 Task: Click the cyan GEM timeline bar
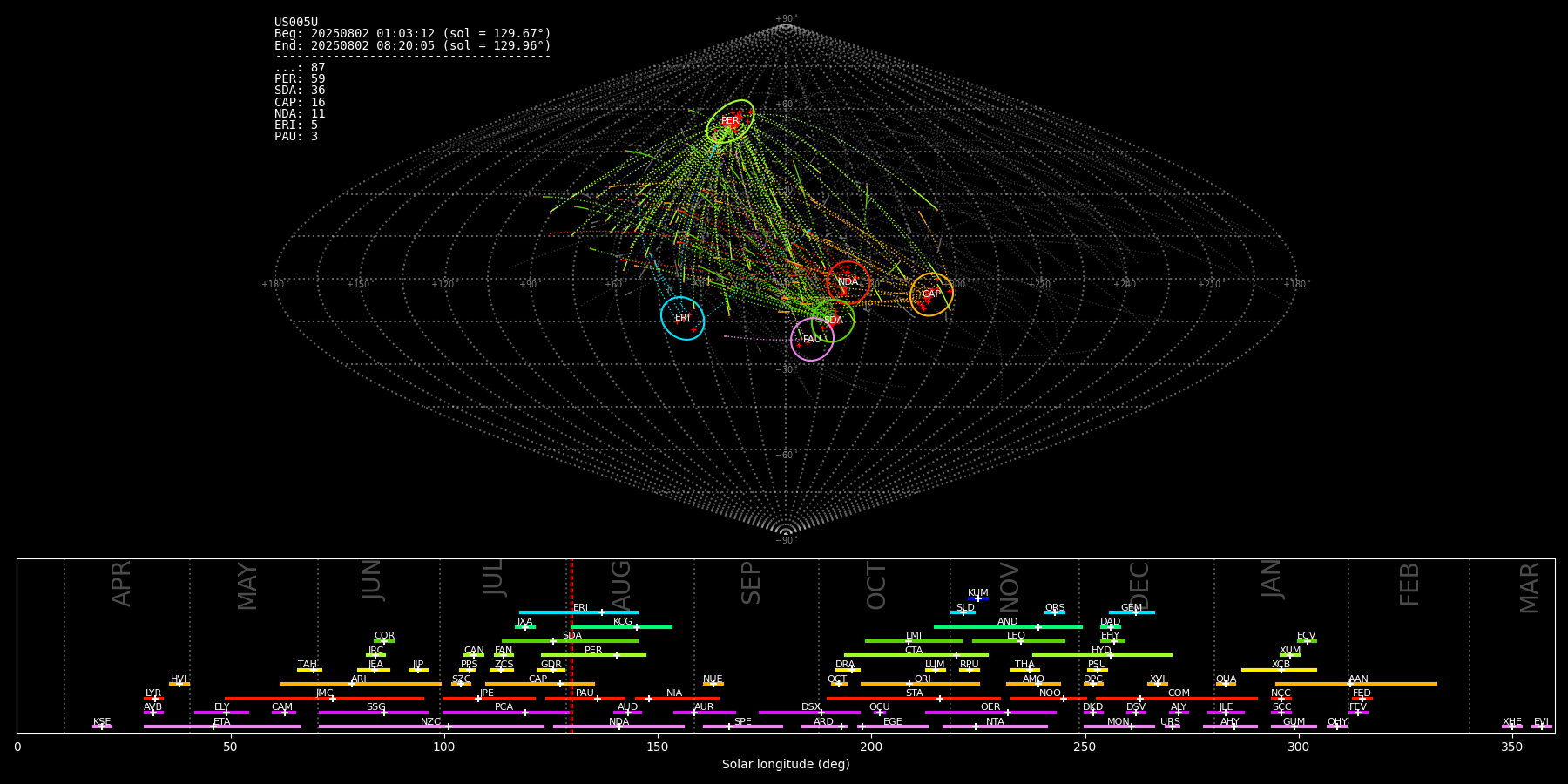coord(1132,612)
